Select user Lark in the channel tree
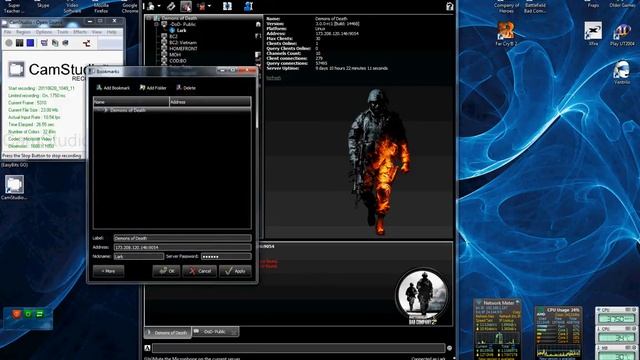 pos(181,31)
